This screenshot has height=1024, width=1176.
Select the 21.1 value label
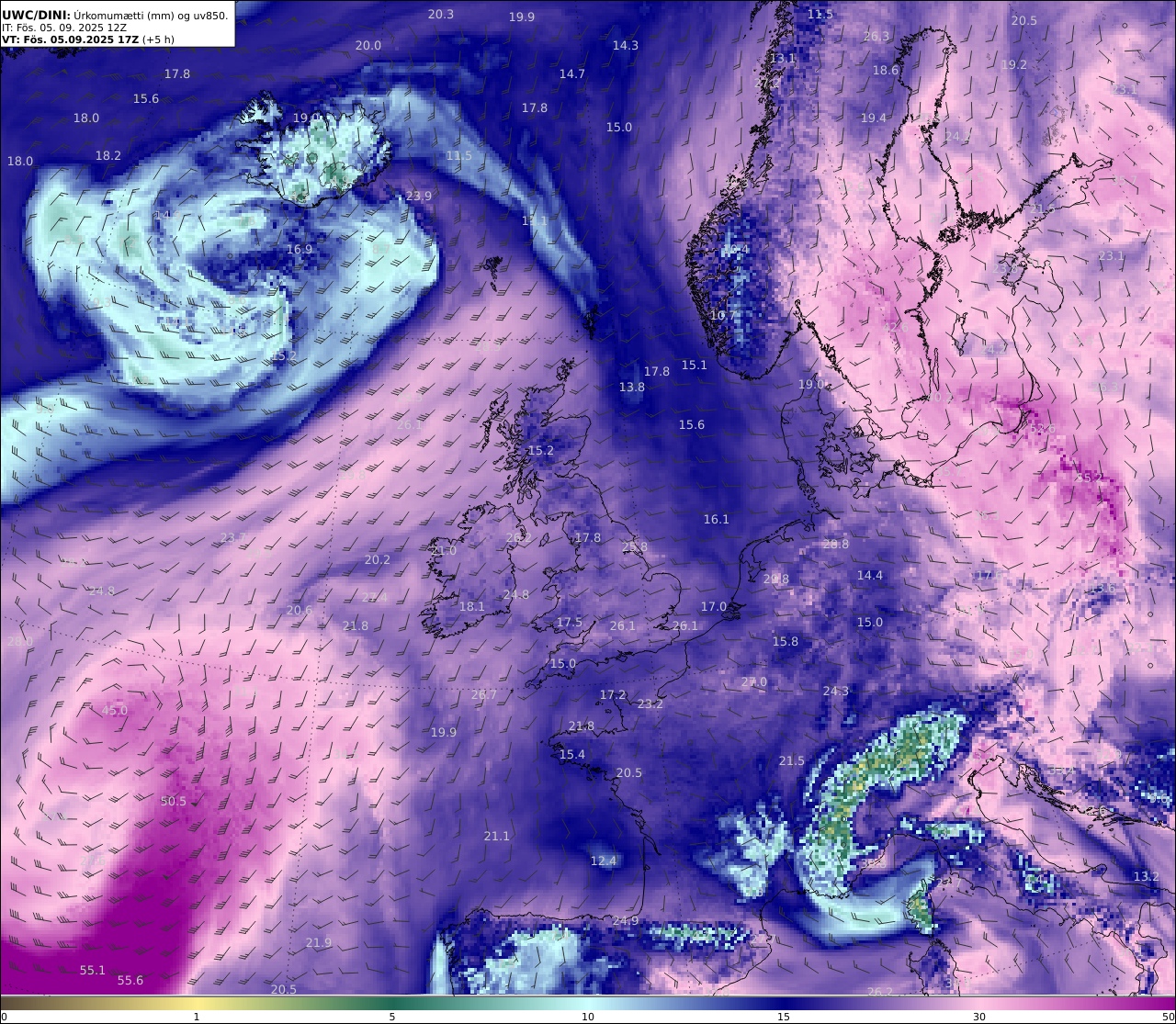tap(497, 837)
